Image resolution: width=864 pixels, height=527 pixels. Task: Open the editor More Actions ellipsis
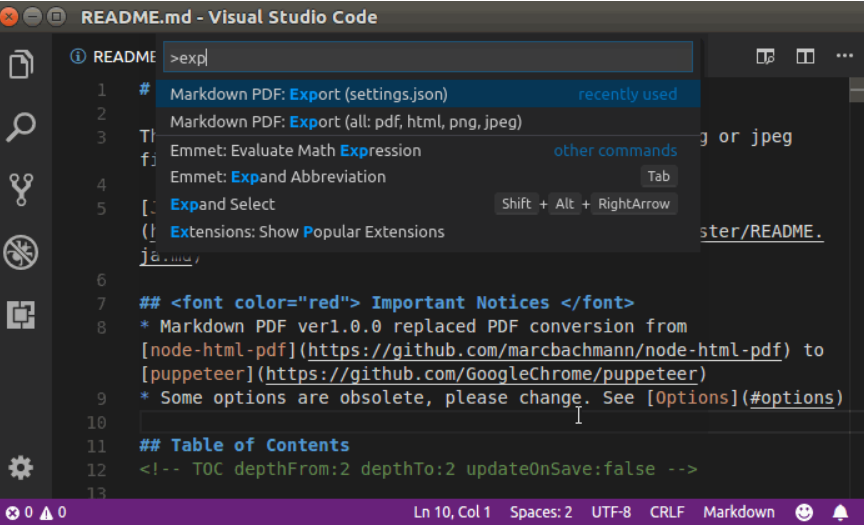point(844,56)
